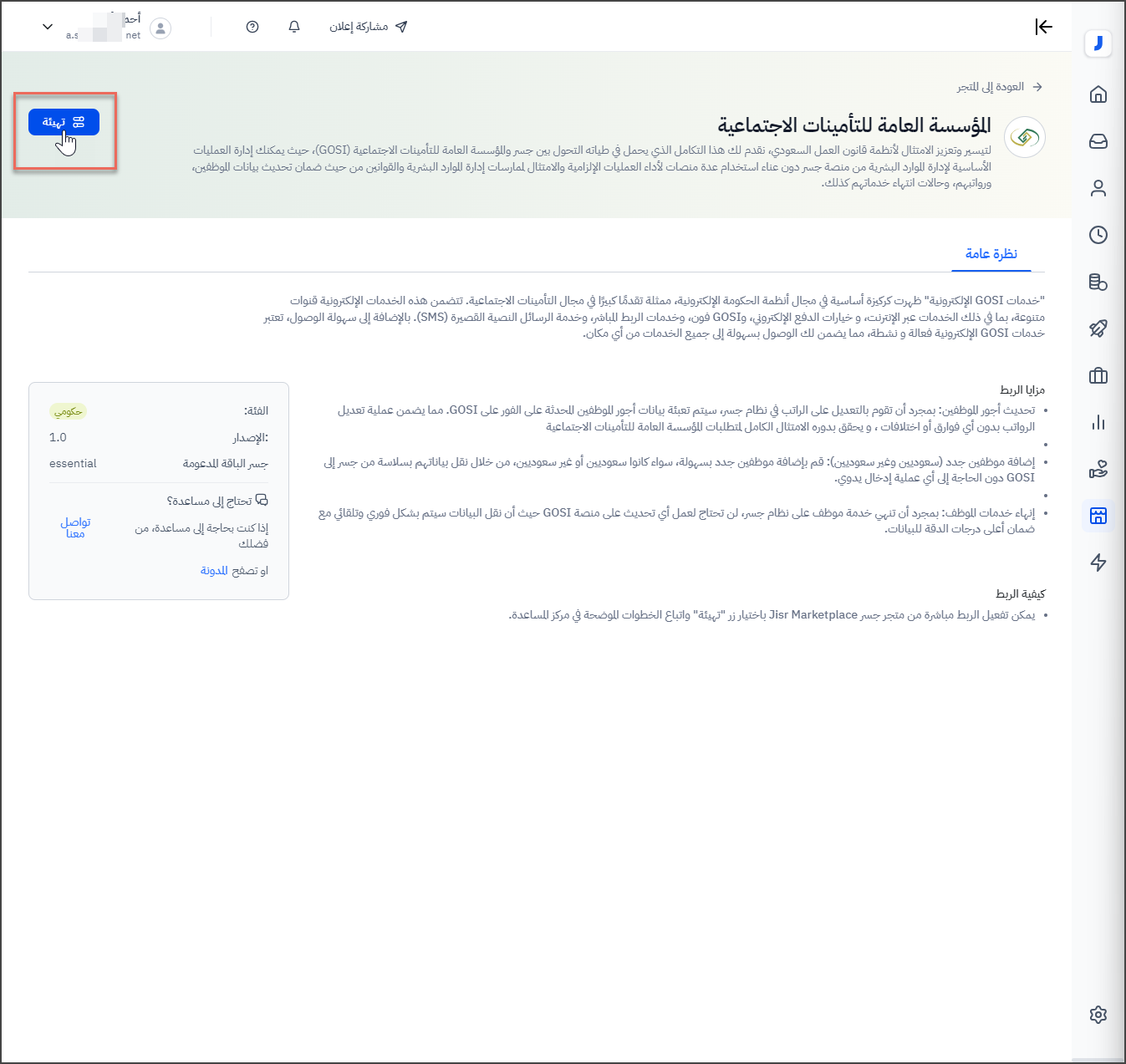Open settings gear at sidebar bottom
This screenshot has height=1064, width=1126.
(1098, 1014)
